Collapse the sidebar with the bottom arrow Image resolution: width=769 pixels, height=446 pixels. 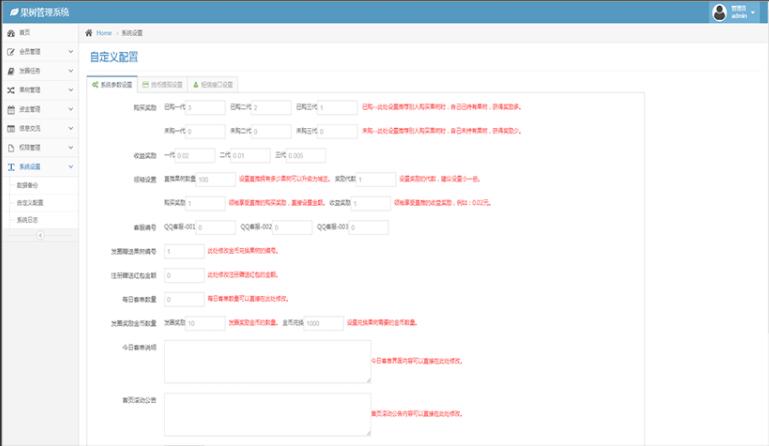point(40,235)
